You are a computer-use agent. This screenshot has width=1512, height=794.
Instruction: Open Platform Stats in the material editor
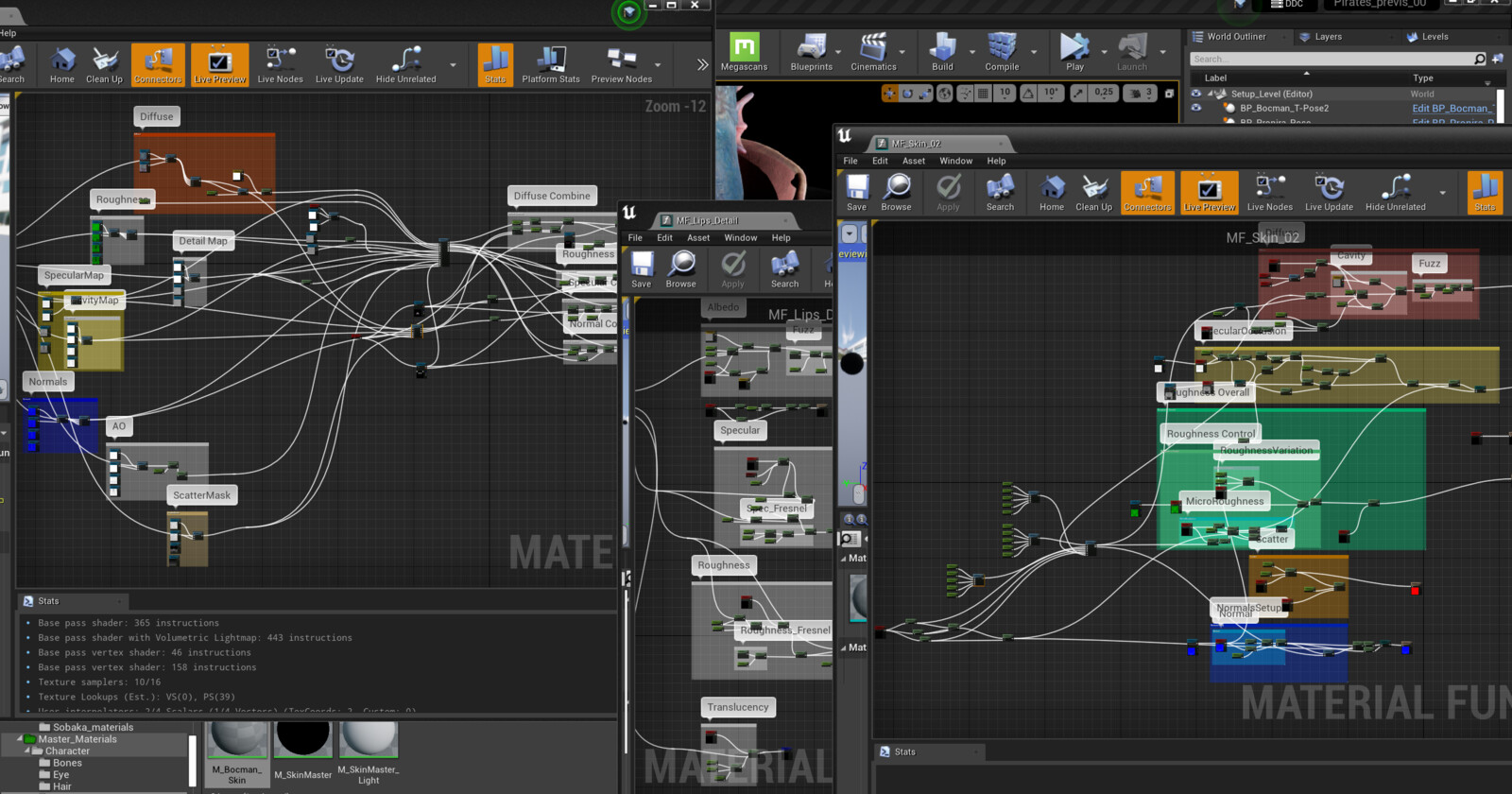(x=550, y=64)
